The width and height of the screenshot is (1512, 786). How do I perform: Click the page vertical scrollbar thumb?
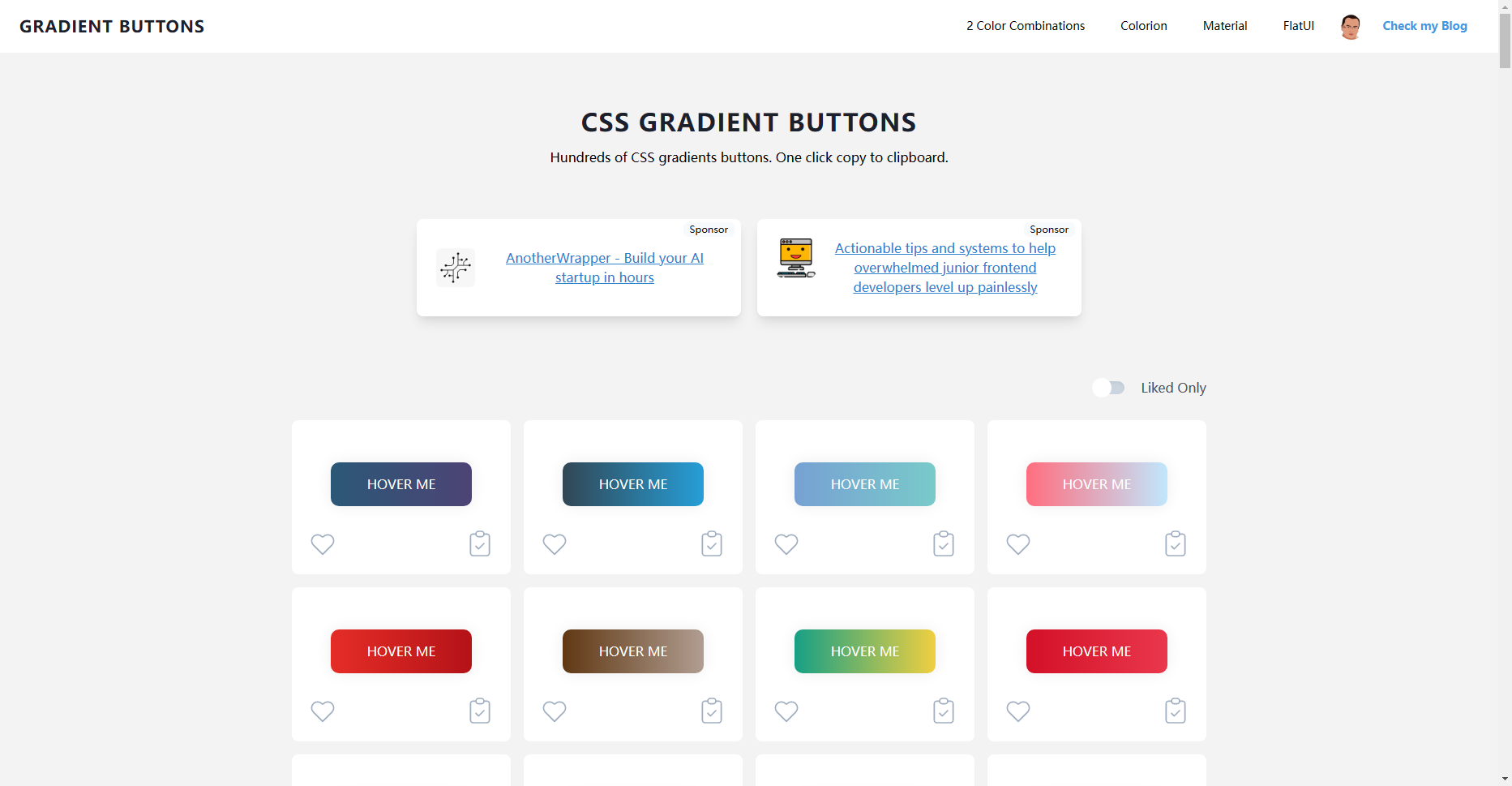[1505, 41]
